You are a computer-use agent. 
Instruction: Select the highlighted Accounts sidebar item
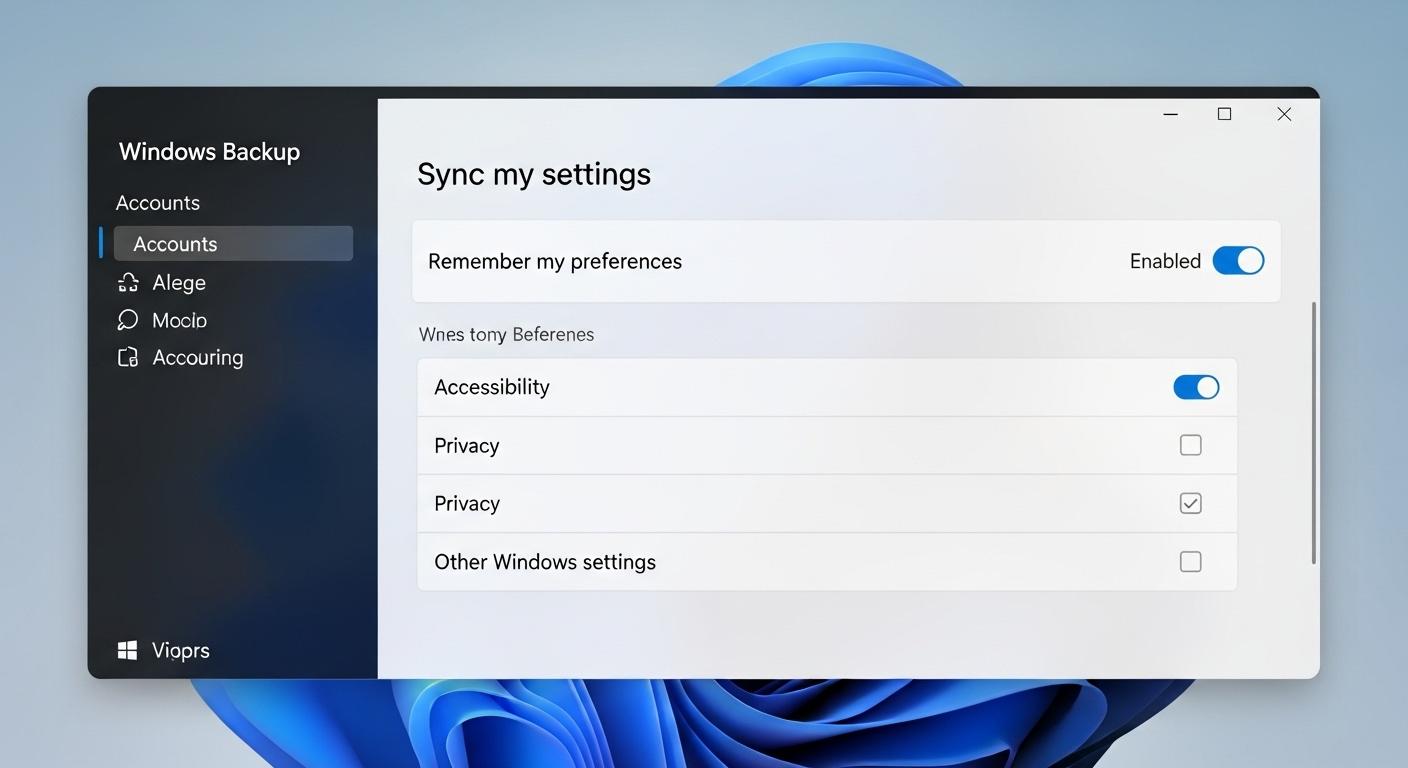pyautogui.click(x=232, y=244)
